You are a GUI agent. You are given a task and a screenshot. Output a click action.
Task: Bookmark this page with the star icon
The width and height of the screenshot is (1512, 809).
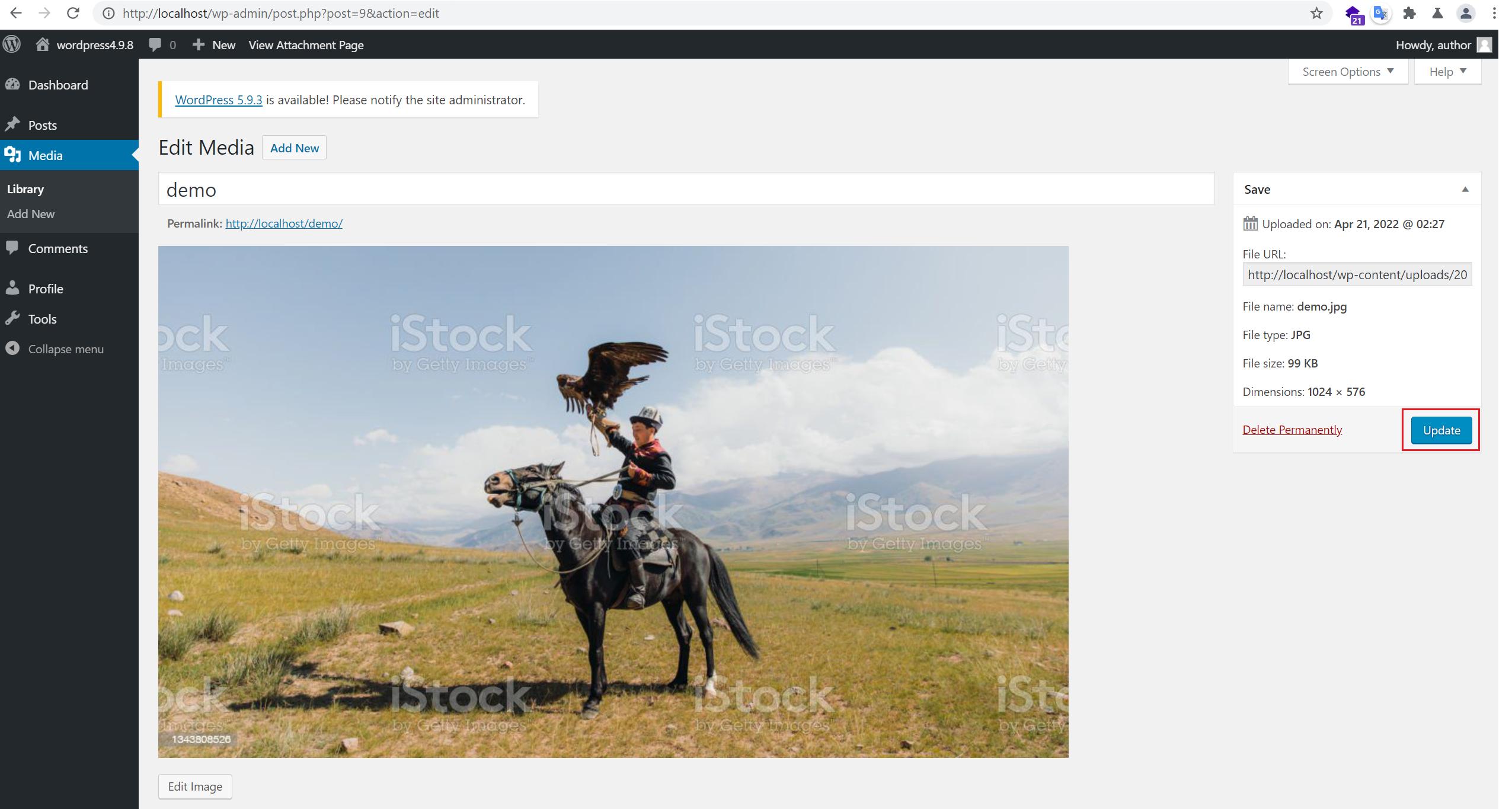click(x=1316, y=13)
